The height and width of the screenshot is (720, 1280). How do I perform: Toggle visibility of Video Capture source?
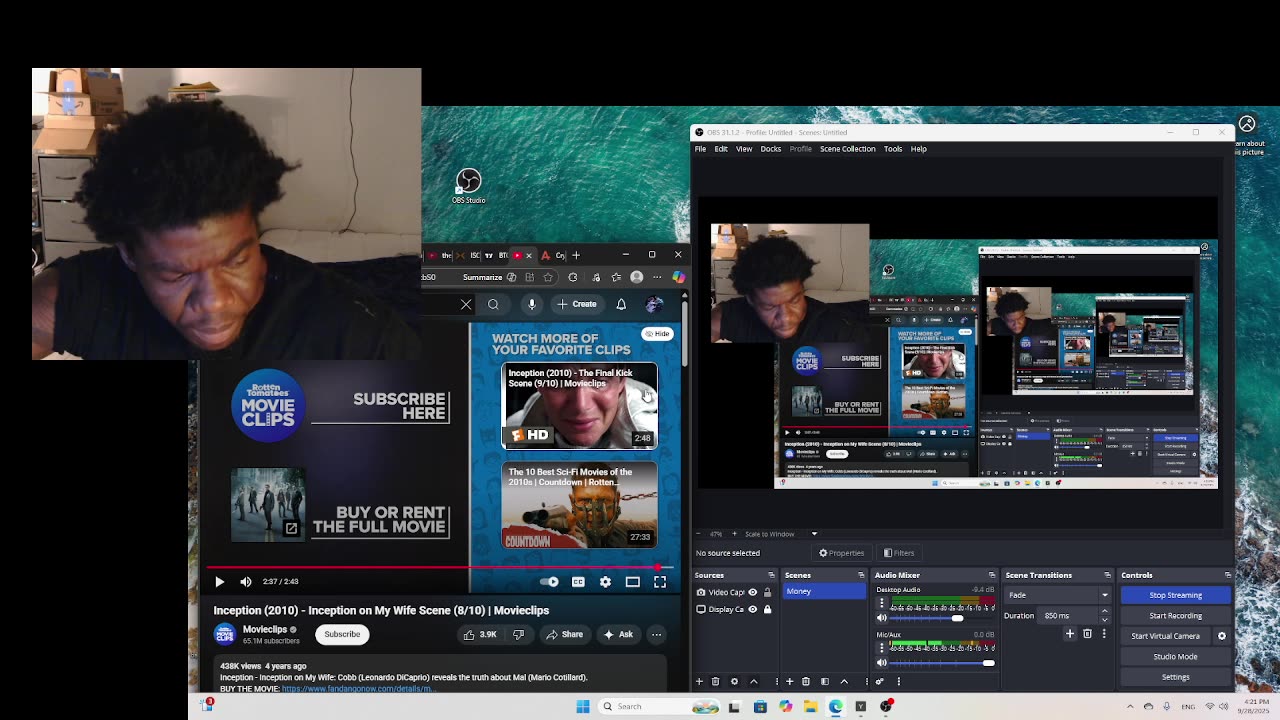(x=753, y=592)
